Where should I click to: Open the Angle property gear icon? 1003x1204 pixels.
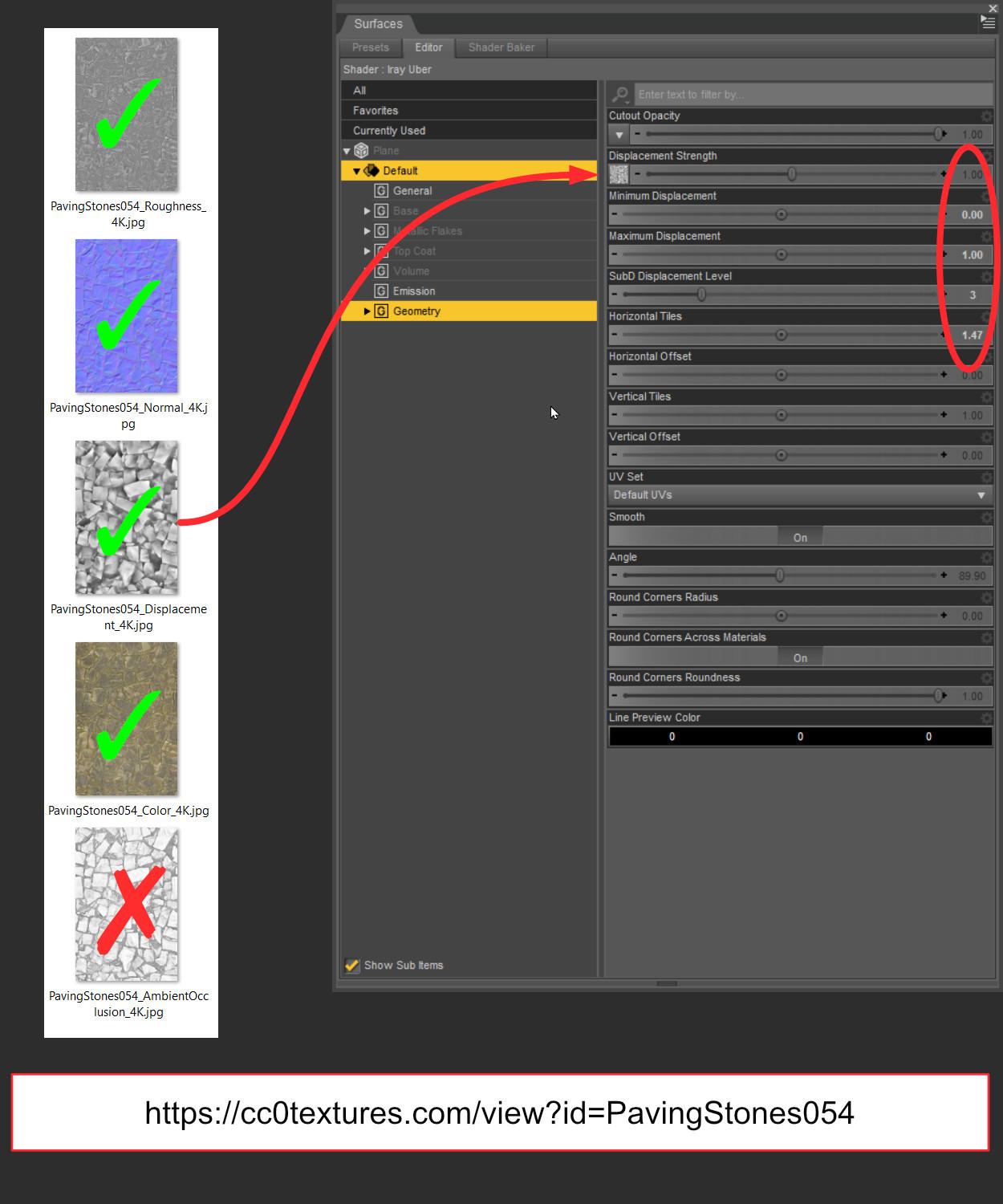(x=987, y=558)
